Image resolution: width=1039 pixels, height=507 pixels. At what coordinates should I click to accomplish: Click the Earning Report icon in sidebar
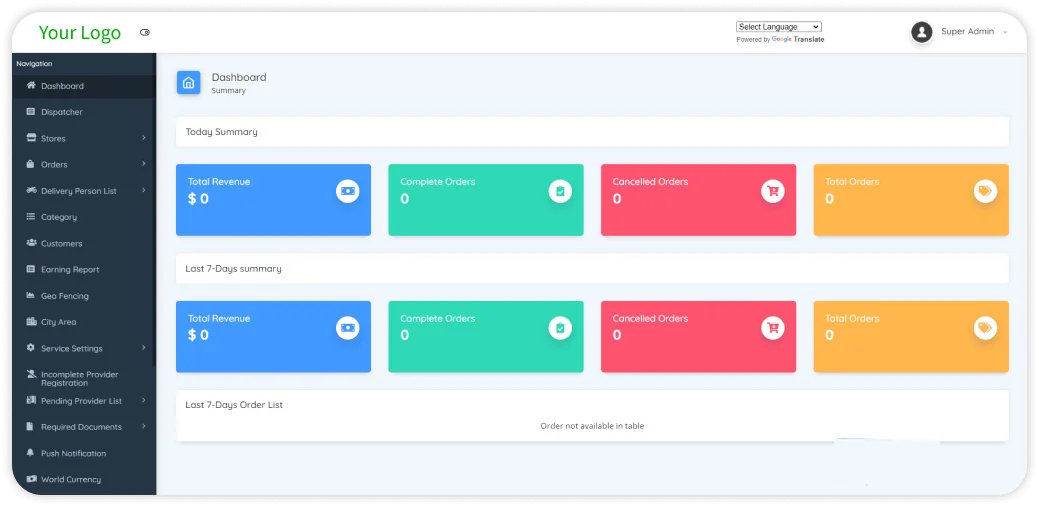pyautogui.click(x=30, y=269)
